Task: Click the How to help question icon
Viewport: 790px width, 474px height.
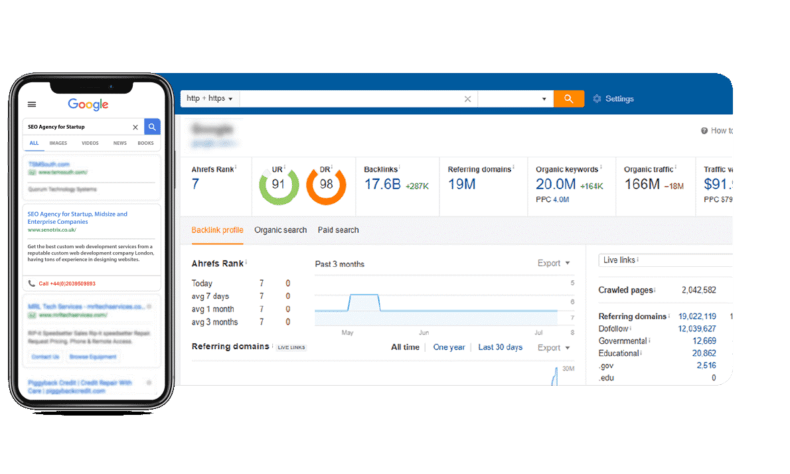Action: click(704, 130)
